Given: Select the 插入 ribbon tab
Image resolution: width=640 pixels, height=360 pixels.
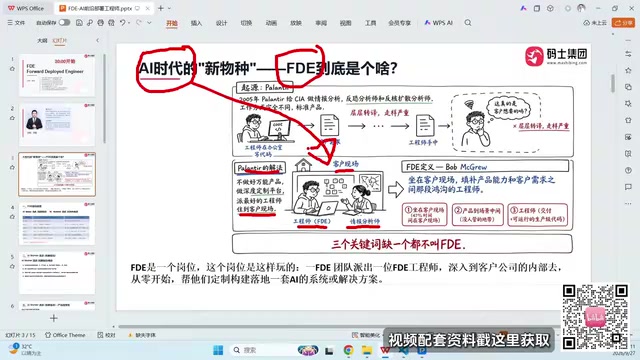Looking at the screenshot, I should [x=196, y=23].
